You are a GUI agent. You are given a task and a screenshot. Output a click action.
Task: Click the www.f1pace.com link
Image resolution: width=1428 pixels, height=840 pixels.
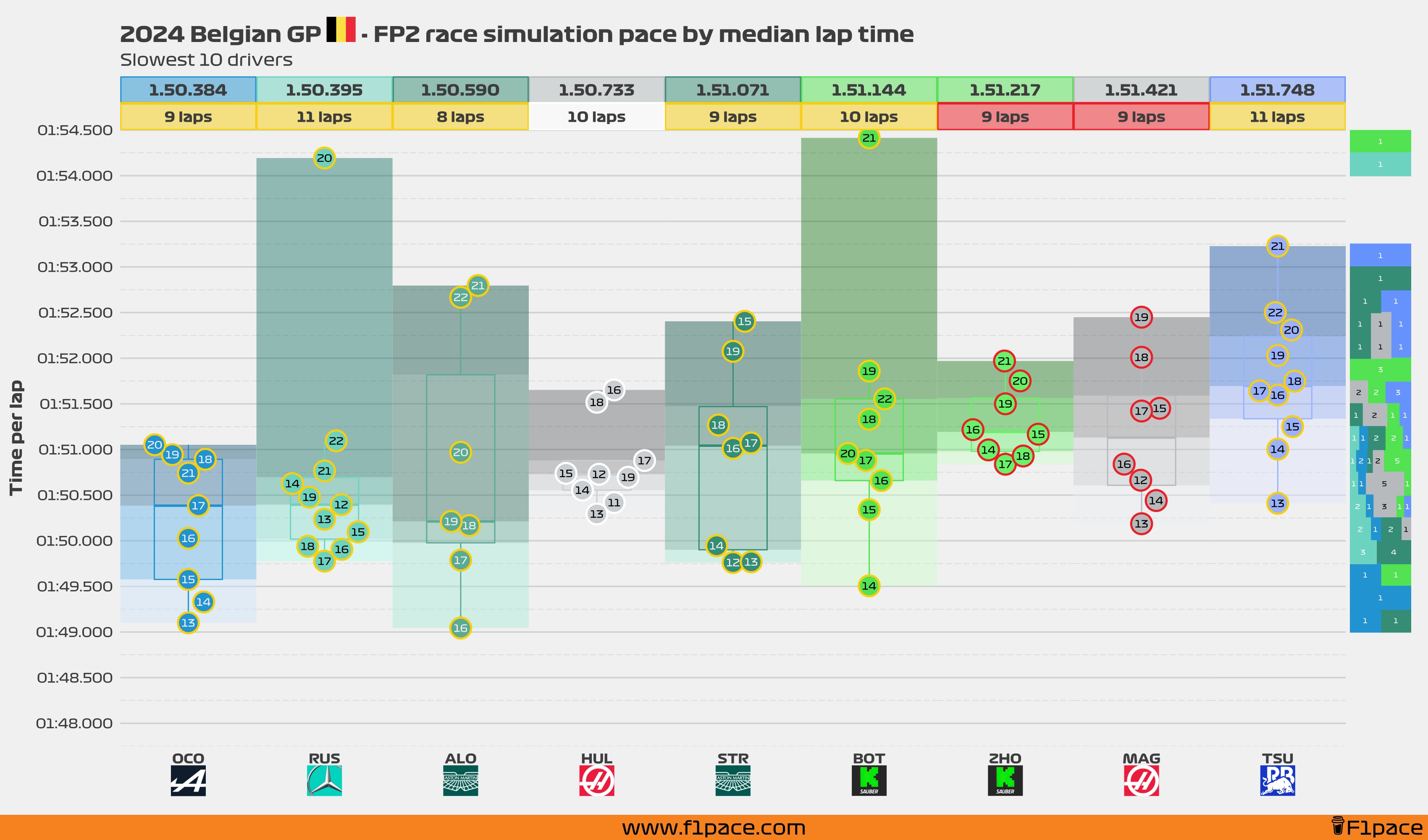coord(714,827)
